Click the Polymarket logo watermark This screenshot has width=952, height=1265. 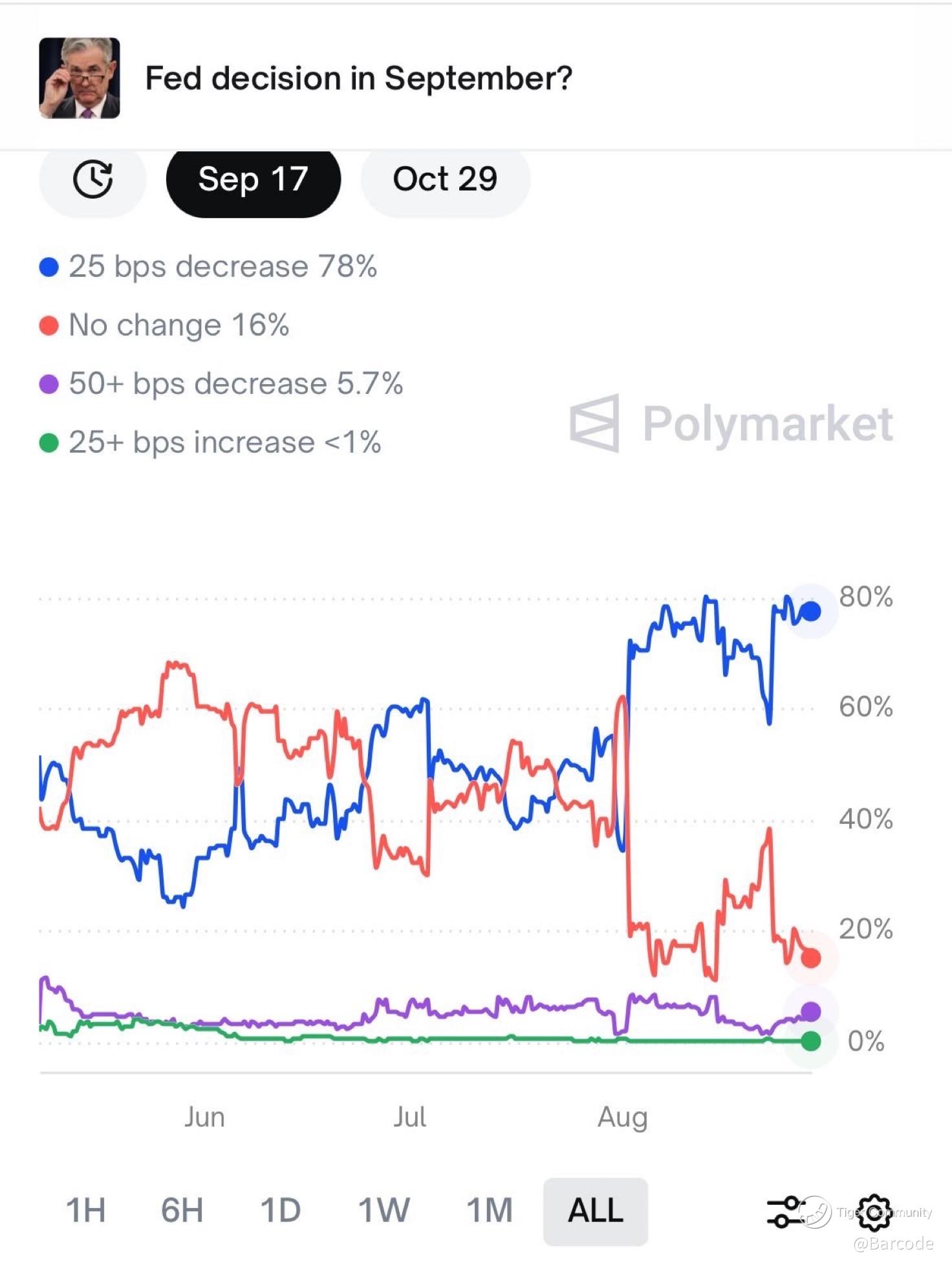click(x=731, y=424)
